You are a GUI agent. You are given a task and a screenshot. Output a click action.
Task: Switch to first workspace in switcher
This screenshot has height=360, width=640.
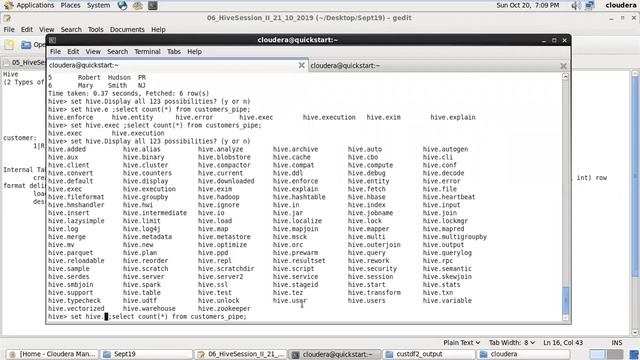598,354
